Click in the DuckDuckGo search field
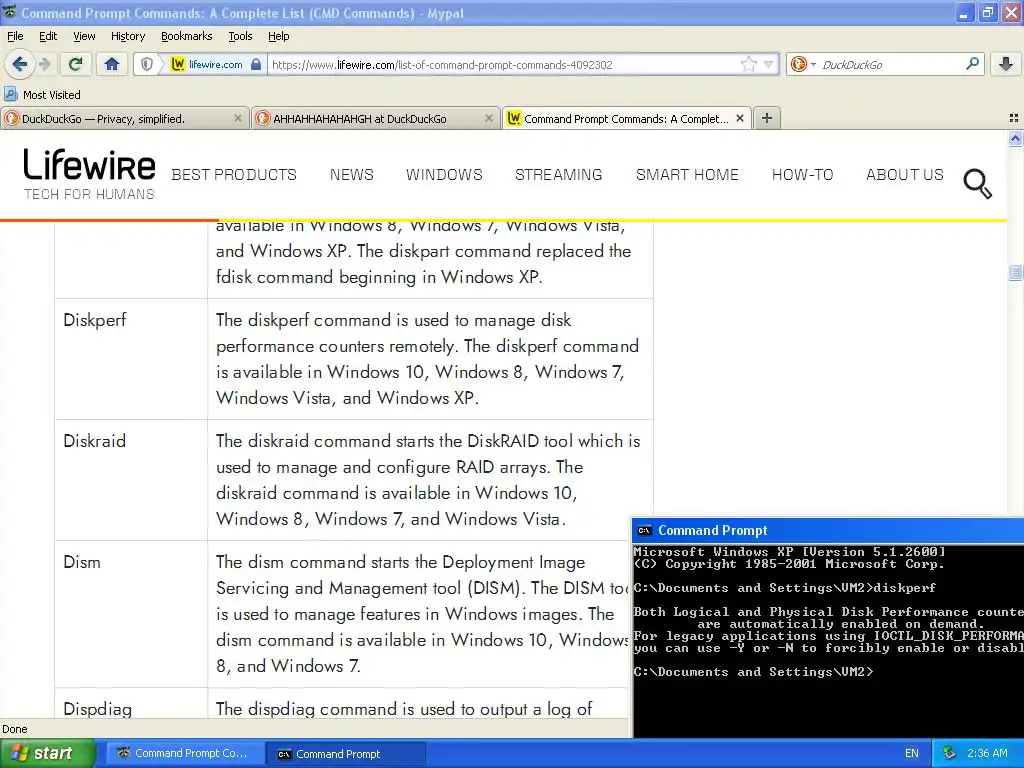The height and width of the screenshot is (768, 1024). (891, 65)
